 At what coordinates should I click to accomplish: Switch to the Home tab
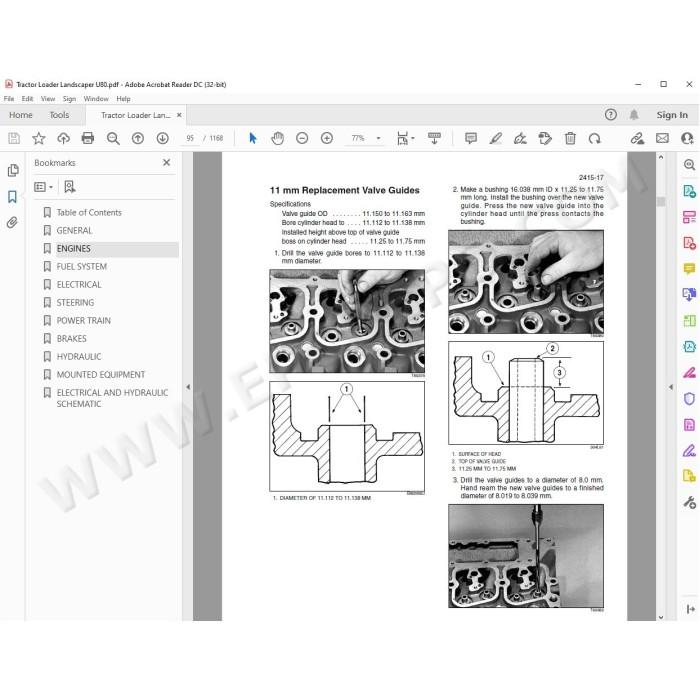coord(21,115)
